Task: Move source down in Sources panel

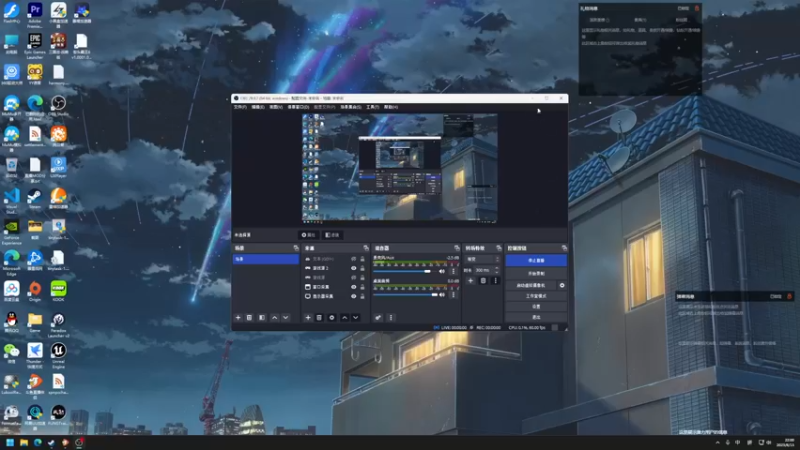Action: pos(356,317)
